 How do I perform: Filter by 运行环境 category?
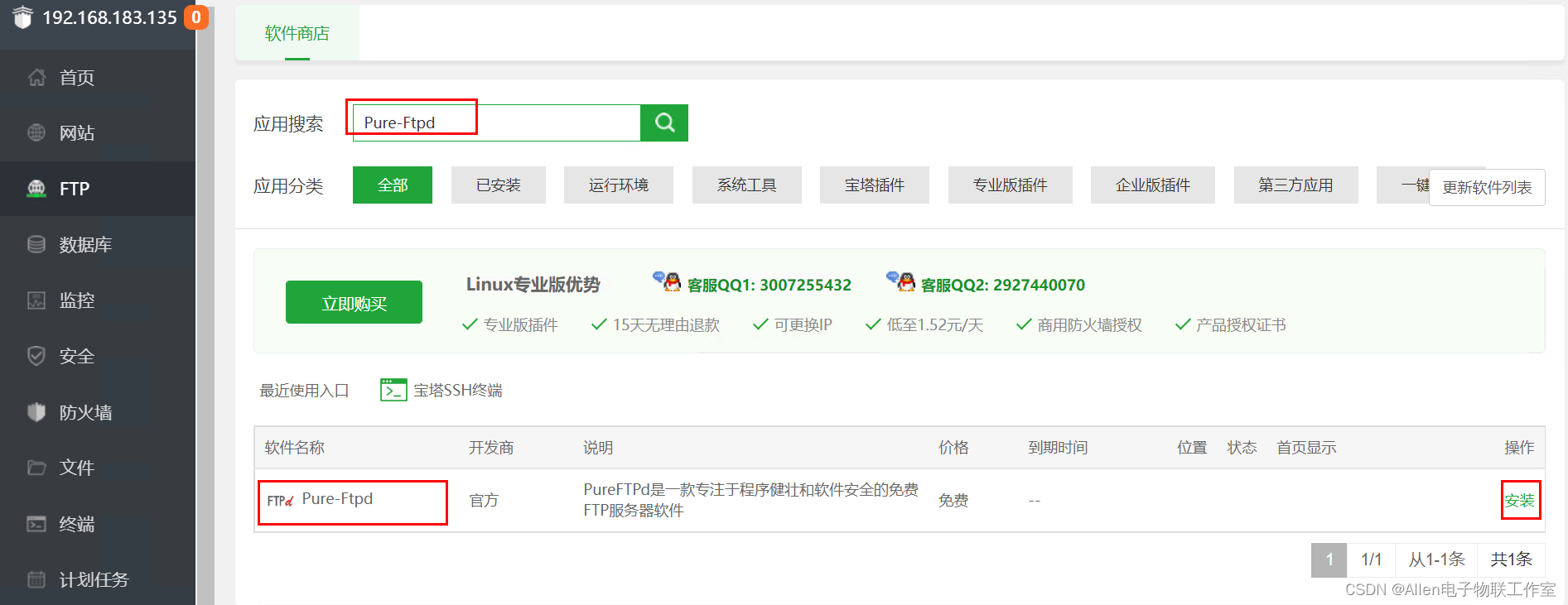click(619, 185)
